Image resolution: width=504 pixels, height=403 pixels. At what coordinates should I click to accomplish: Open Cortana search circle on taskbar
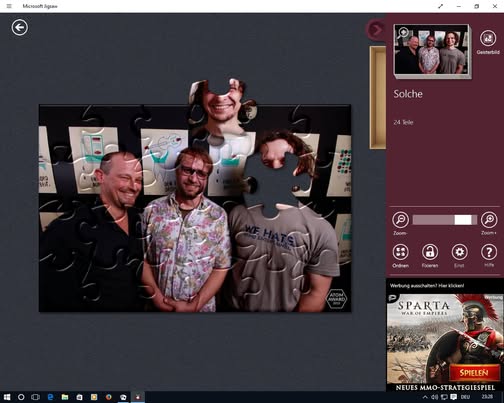click(x=21, y=397)
